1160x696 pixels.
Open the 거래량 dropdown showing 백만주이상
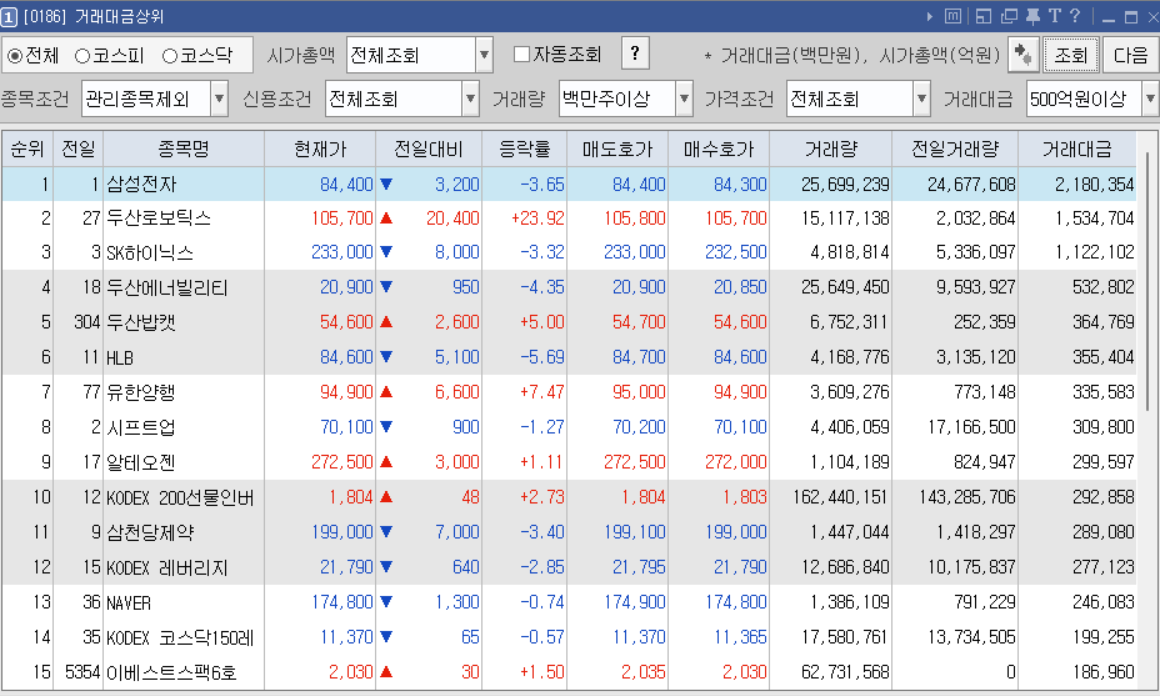click(x=684, y=98)
